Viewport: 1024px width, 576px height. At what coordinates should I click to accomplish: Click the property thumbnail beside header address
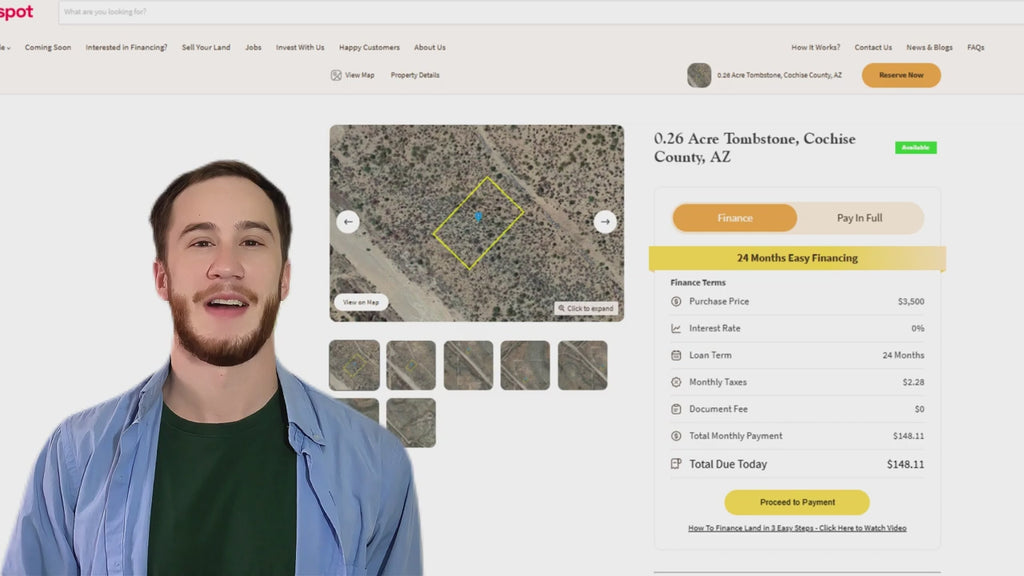pyautogui.click(x=699, y=75)
